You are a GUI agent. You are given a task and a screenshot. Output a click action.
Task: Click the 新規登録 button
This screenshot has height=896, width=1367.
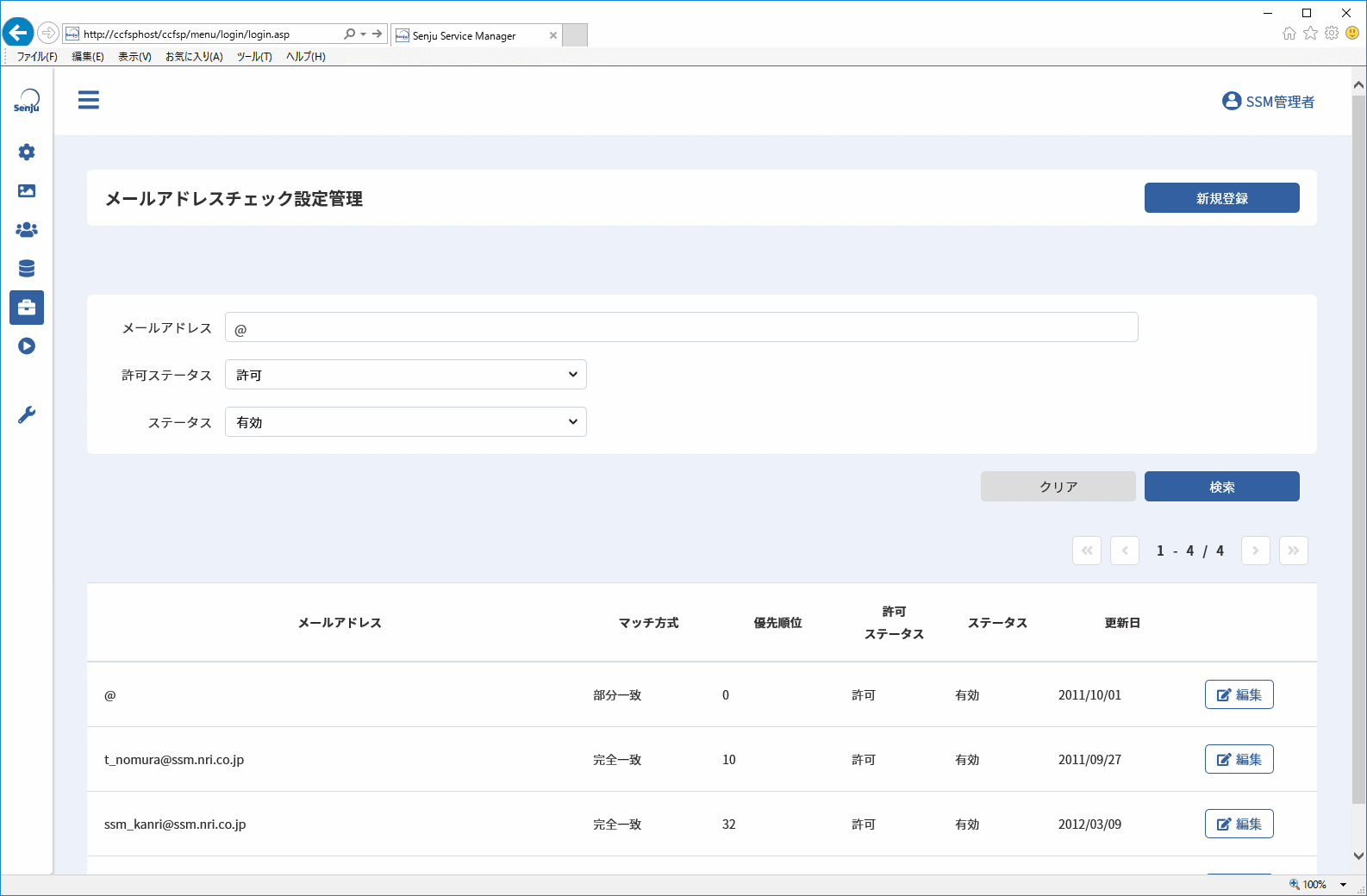tap(1222, 197)
